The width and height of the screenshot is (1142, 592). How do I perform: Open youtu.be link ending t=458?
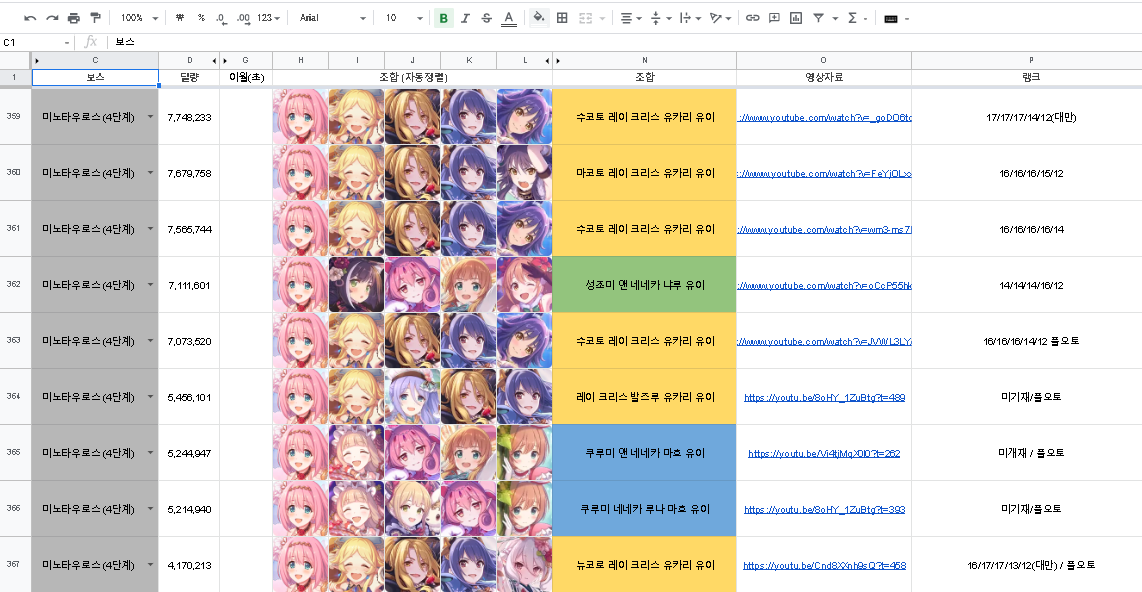click(824, 565)
